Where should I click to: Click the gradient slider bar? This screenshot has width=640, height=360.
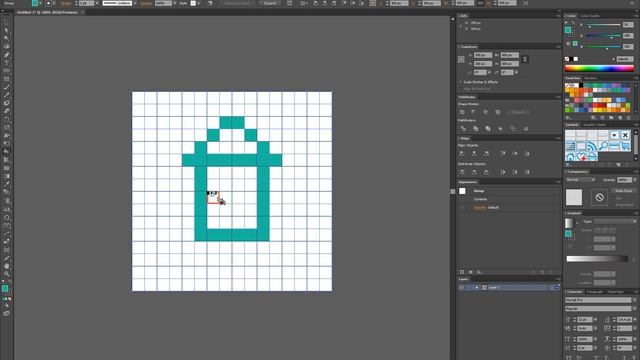tap(597, 258)
